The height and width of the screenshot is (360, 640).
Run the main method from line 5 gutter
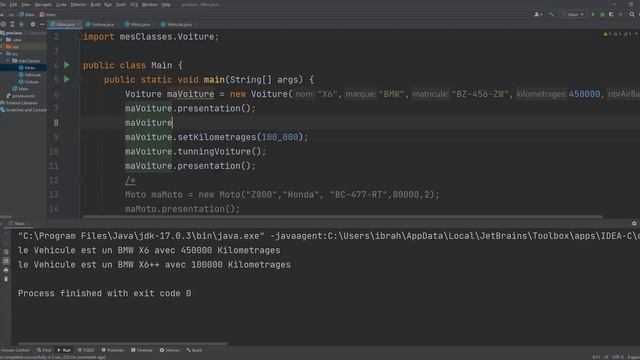coord(67,79)
